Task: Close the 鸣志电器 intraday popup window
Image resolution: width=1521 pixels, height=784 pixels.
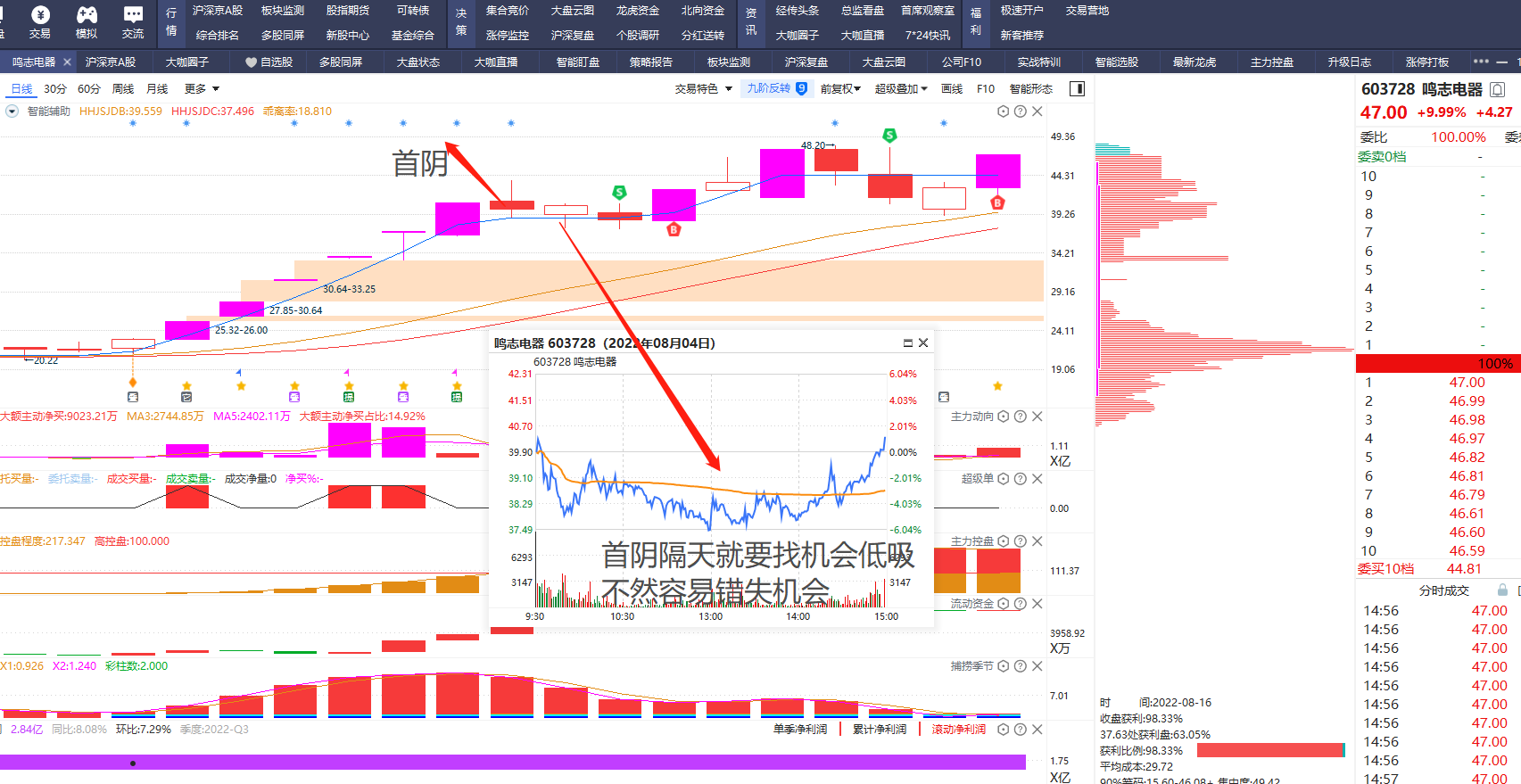Action: pyautogui.click(x=923, y=343)
